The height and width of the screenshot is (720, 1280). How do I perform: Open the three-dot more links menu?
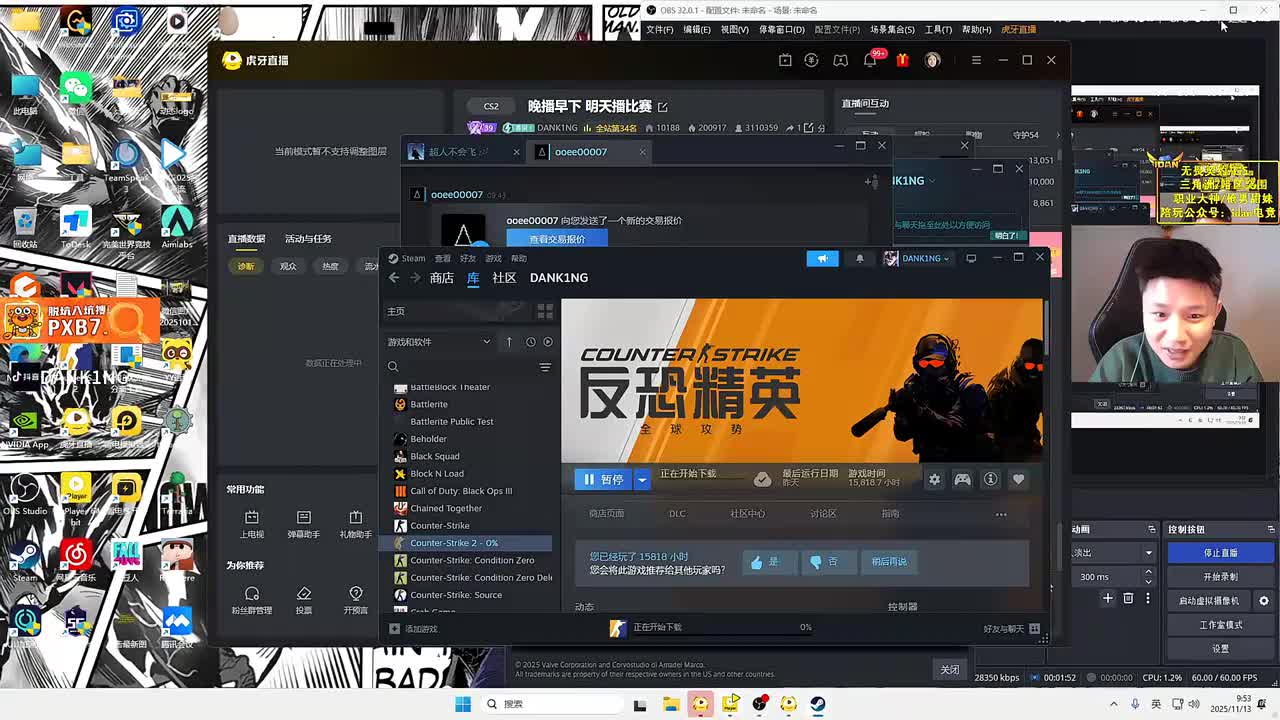(x=1001, y=515)
